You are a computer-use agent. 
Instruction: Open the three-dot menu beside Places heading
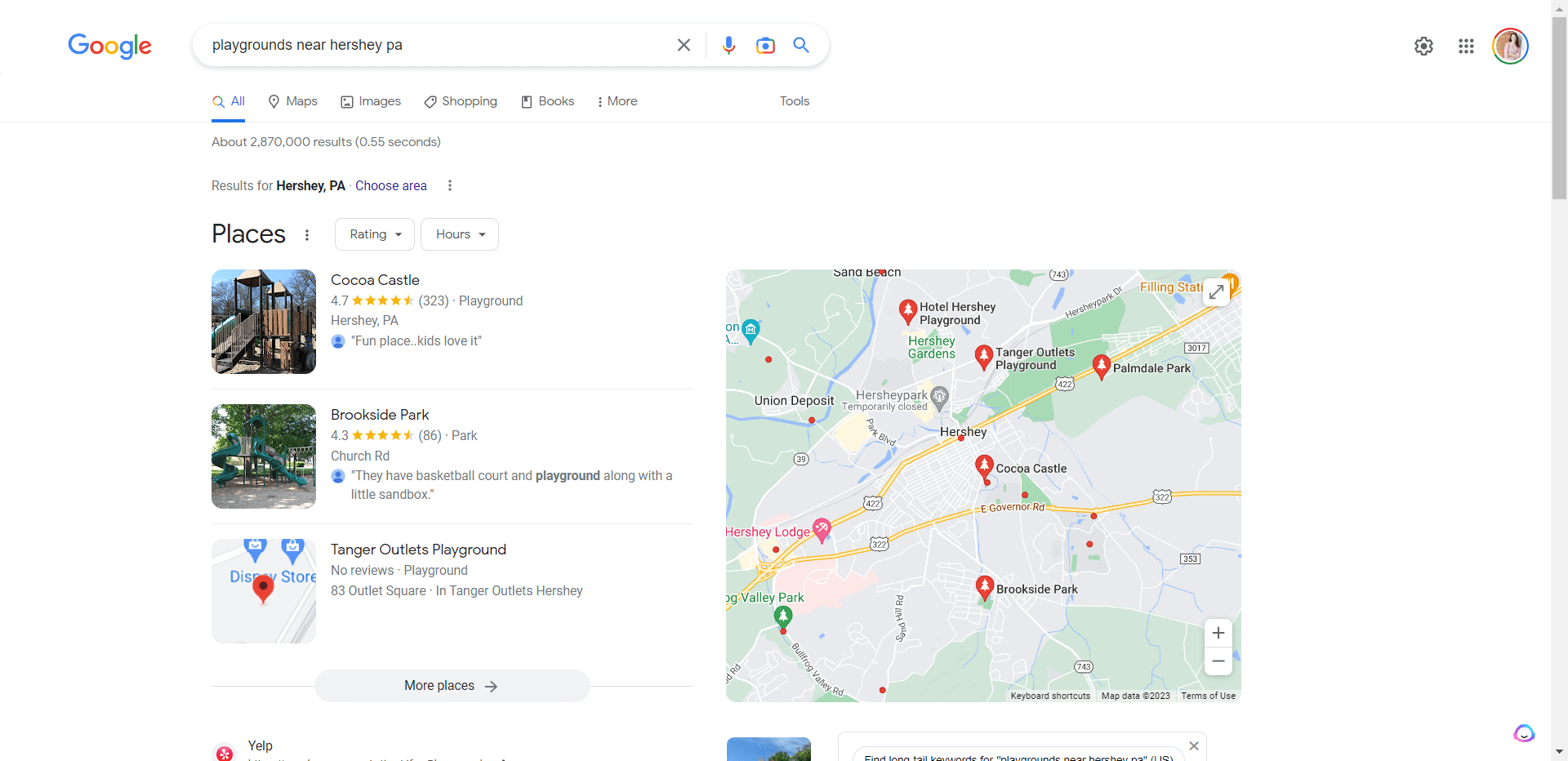click(307, 235)
